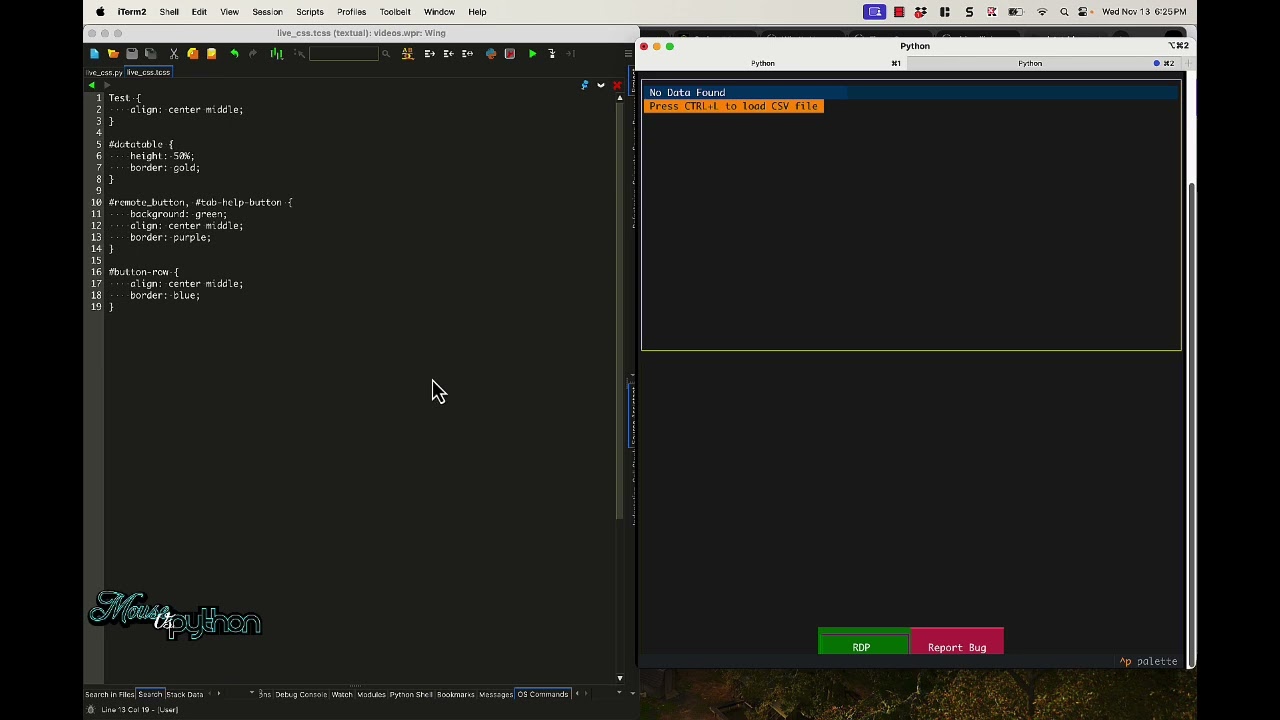Click the Paste icon in Wing toolbar

(211, 54)
